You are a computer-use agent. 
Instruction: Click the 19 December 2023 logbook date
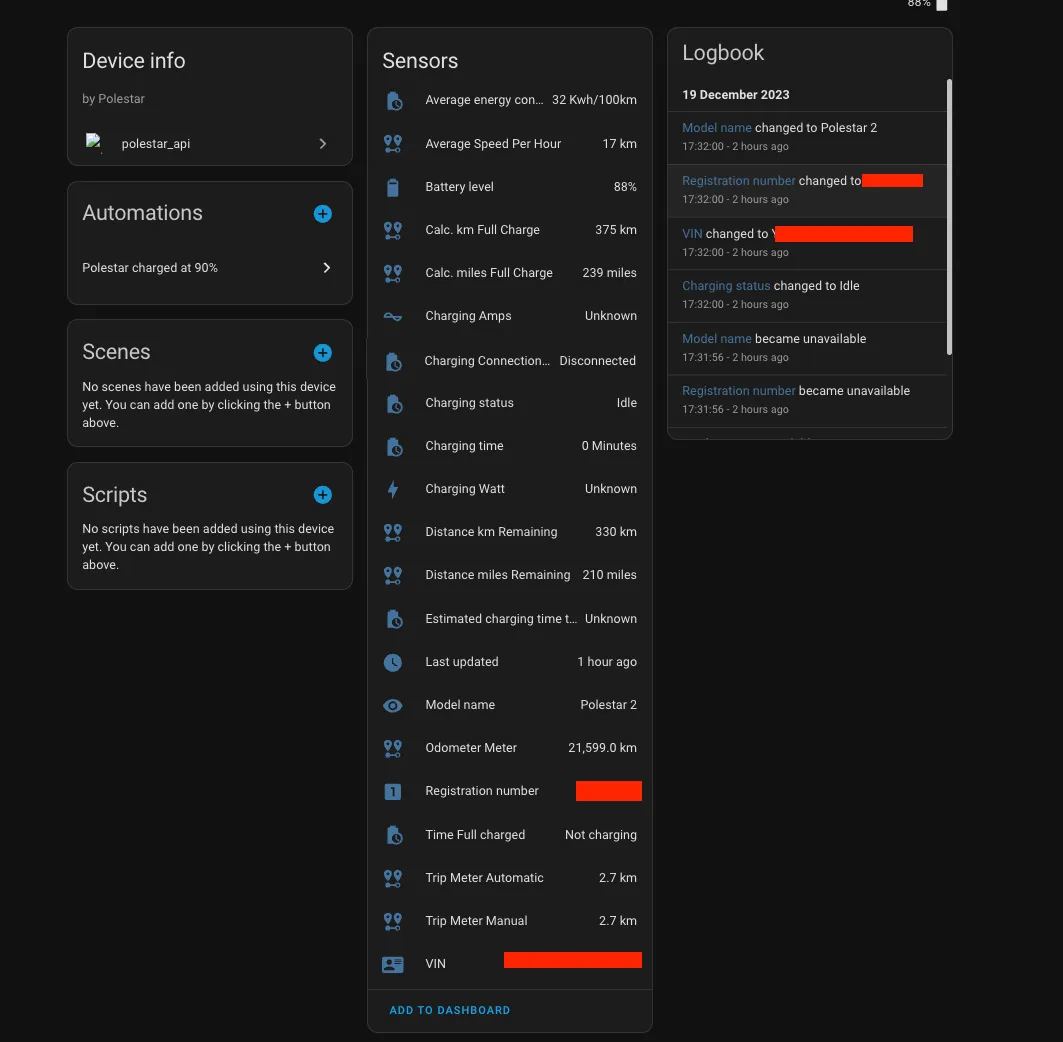(x=736, y=95)
